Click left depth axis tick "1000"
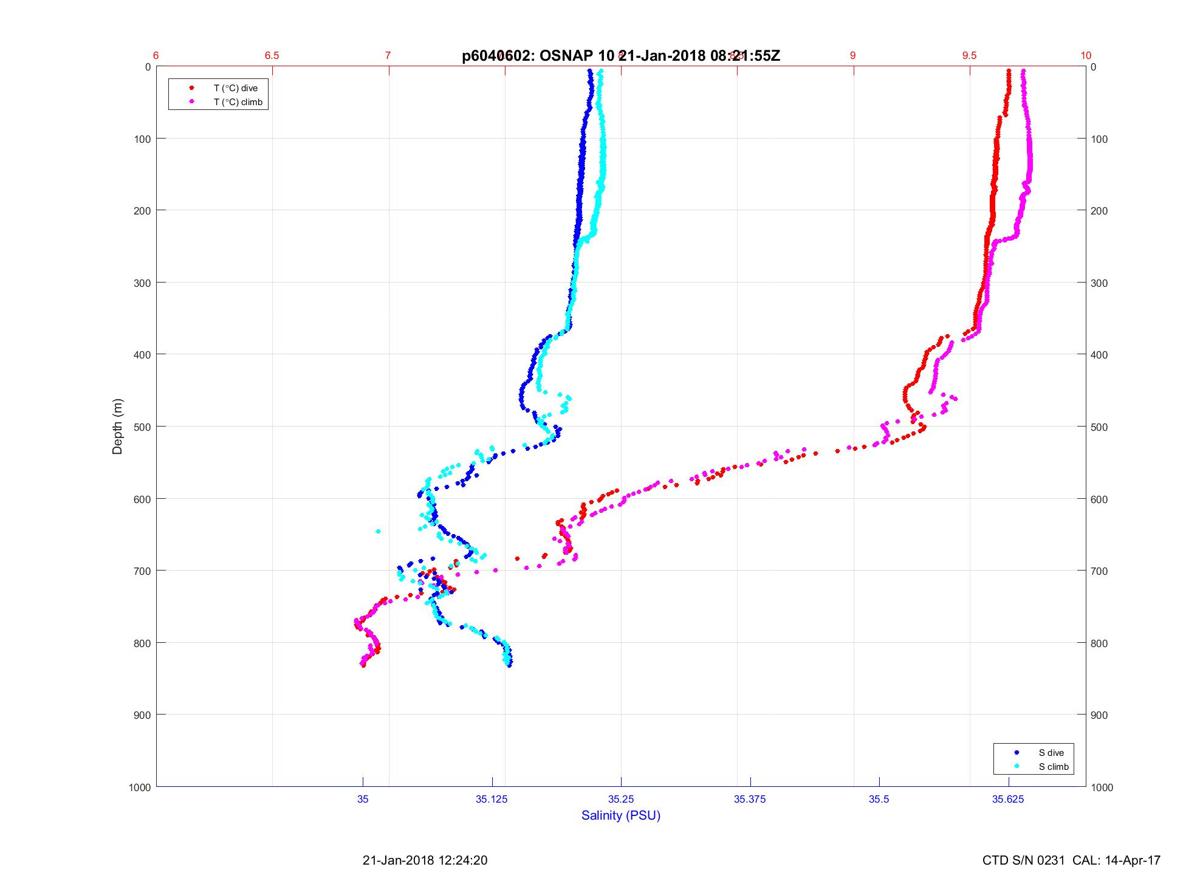The image size is (1200, 885). tap(138, 787)
